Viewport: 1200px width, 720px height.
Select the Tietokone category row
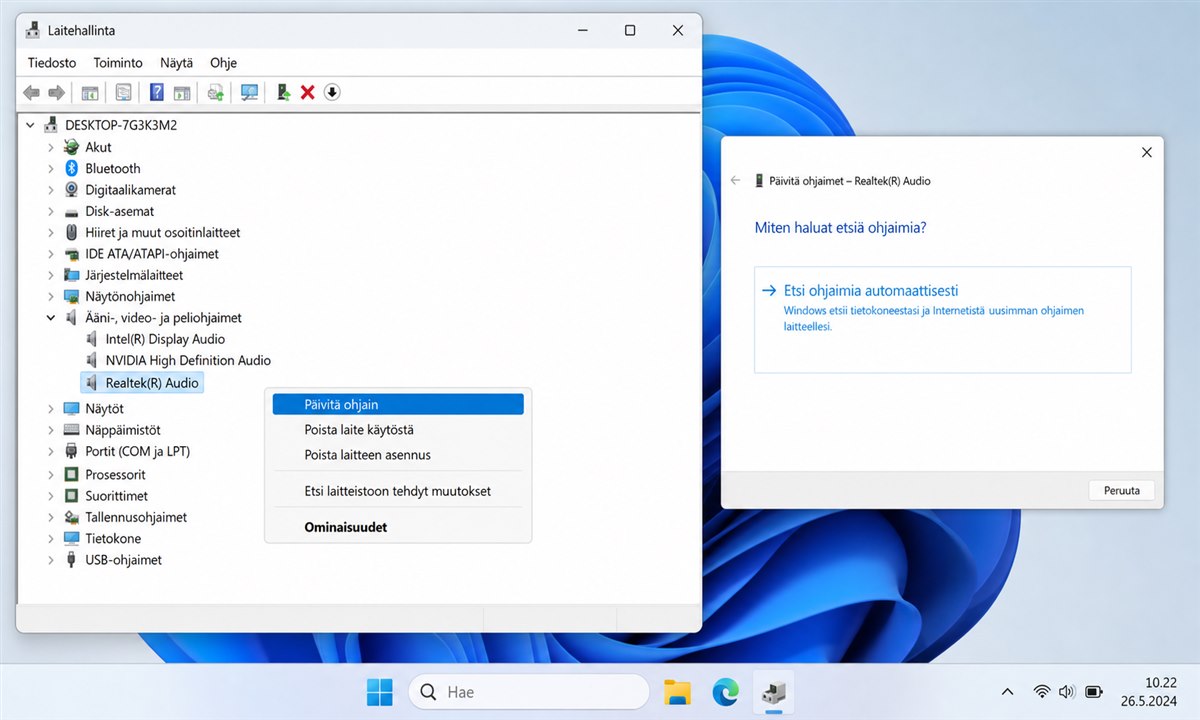(x=113, y=538)
